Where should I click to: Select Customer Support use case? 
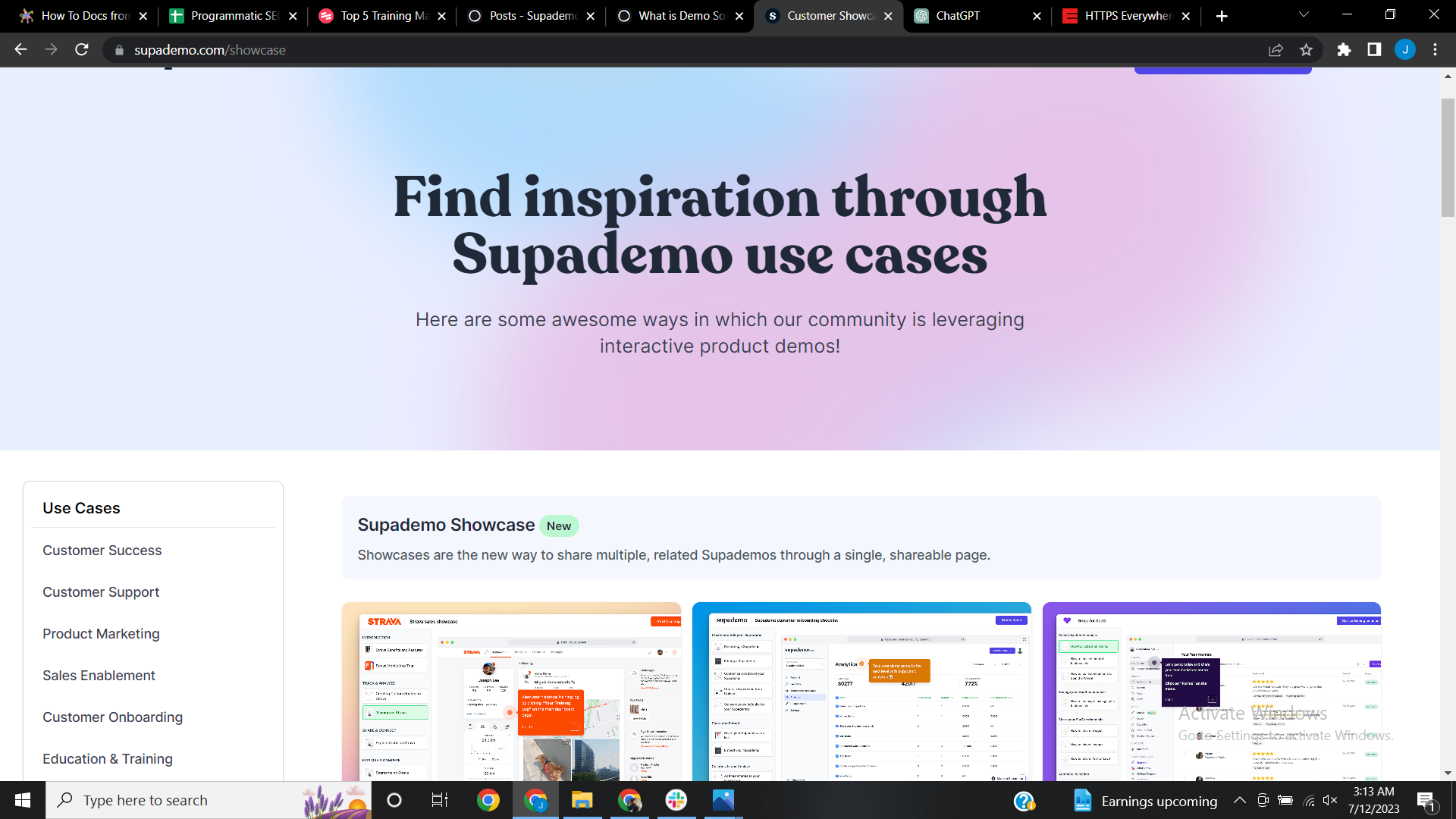point(101,592)
